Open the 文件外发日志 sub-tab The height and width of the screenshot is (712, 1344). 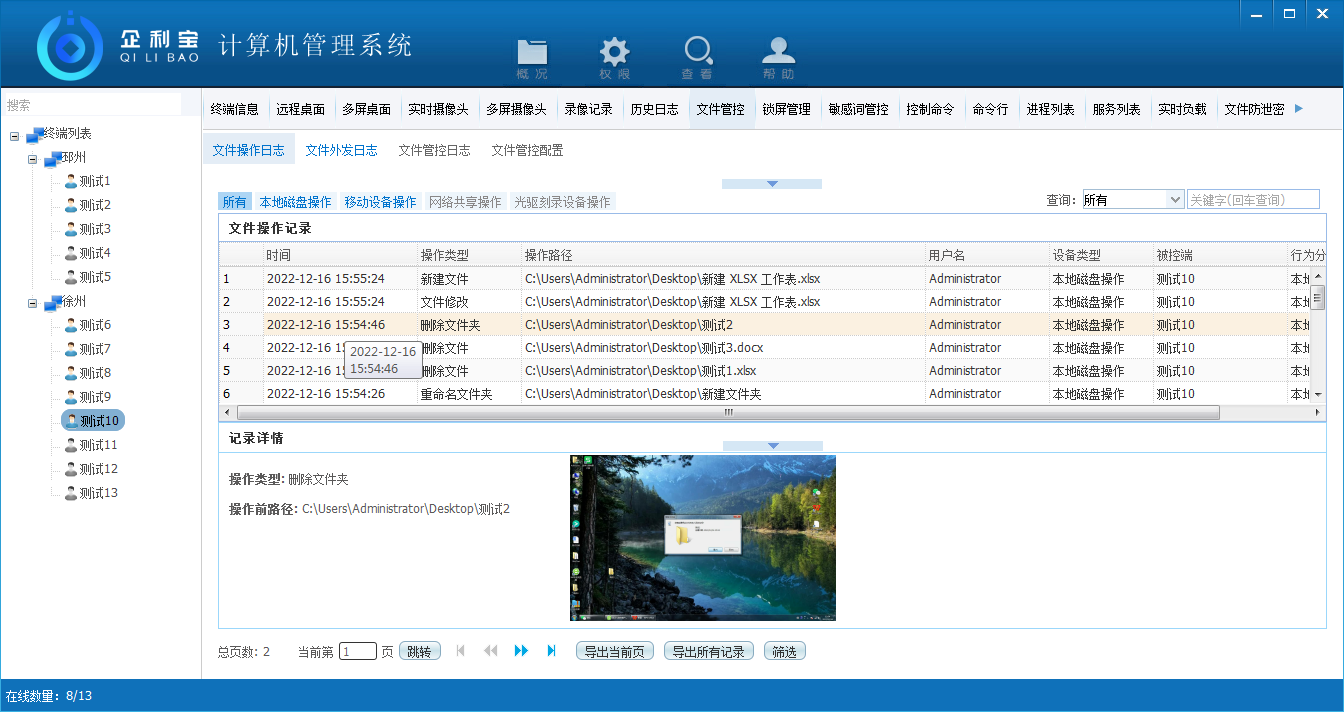tap(341, 150)
